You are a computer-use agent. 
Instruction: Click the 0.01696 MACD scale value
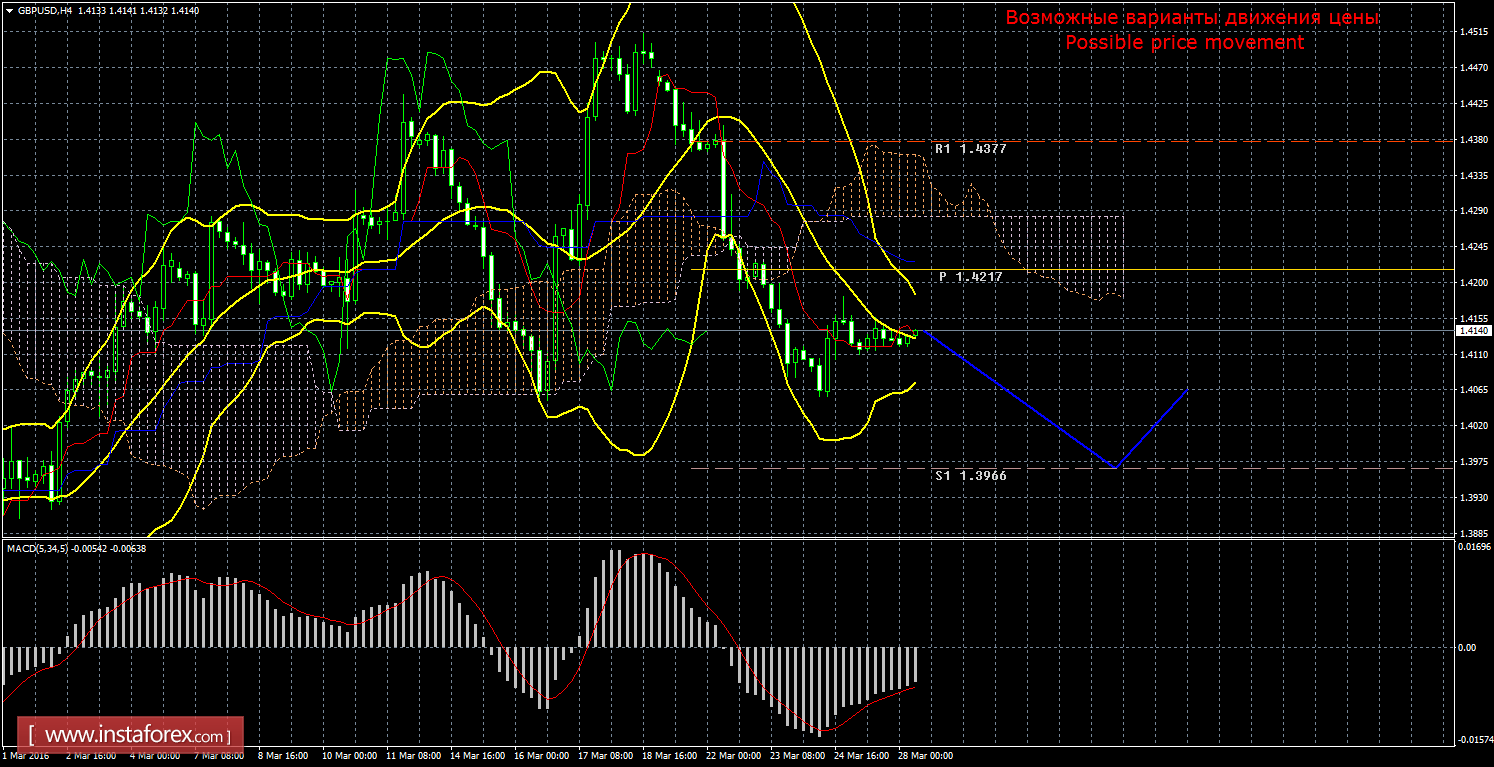pos(1474,548)
